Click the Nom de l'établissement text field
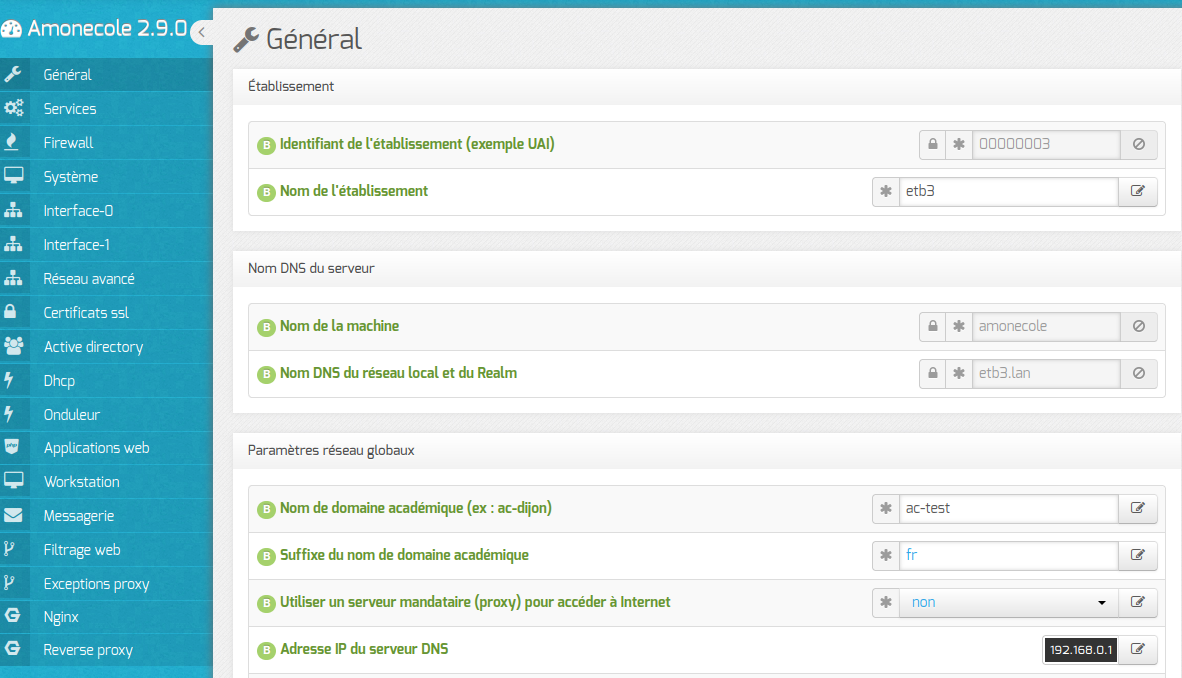 pos(1007,191)
